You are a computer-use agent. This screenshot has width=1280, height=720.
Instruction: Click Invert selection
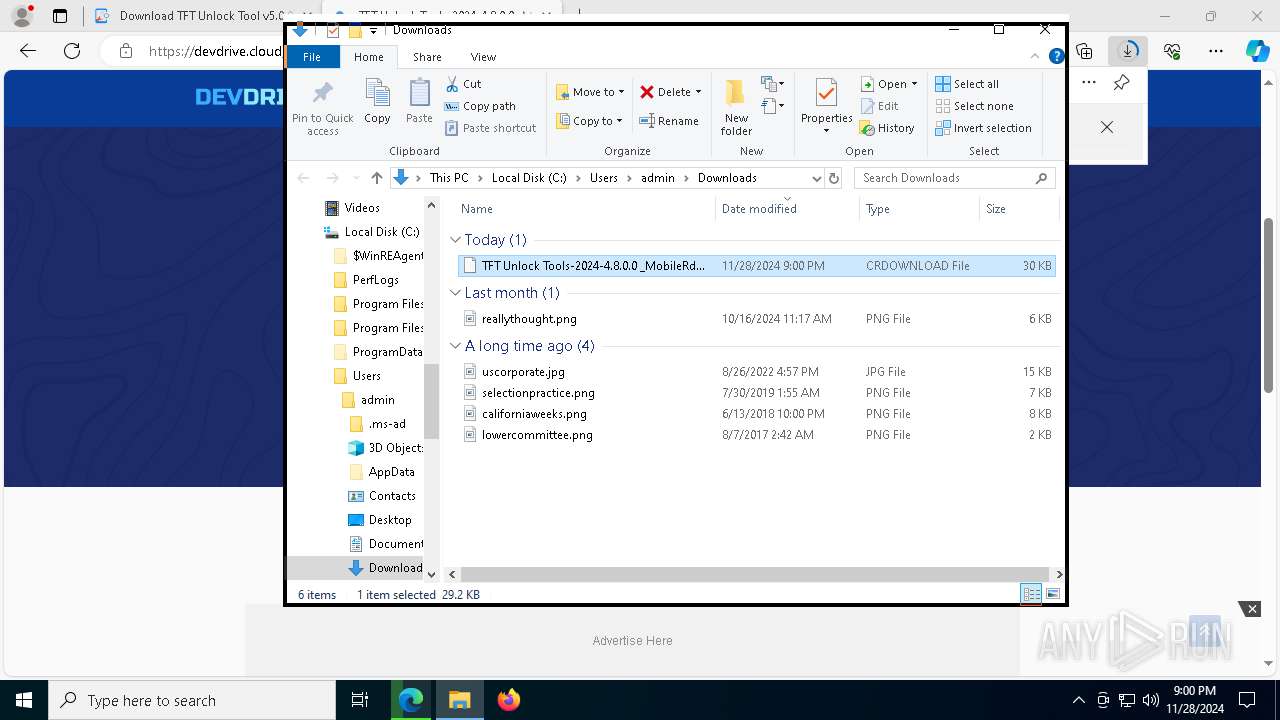[x=983, y=128]
